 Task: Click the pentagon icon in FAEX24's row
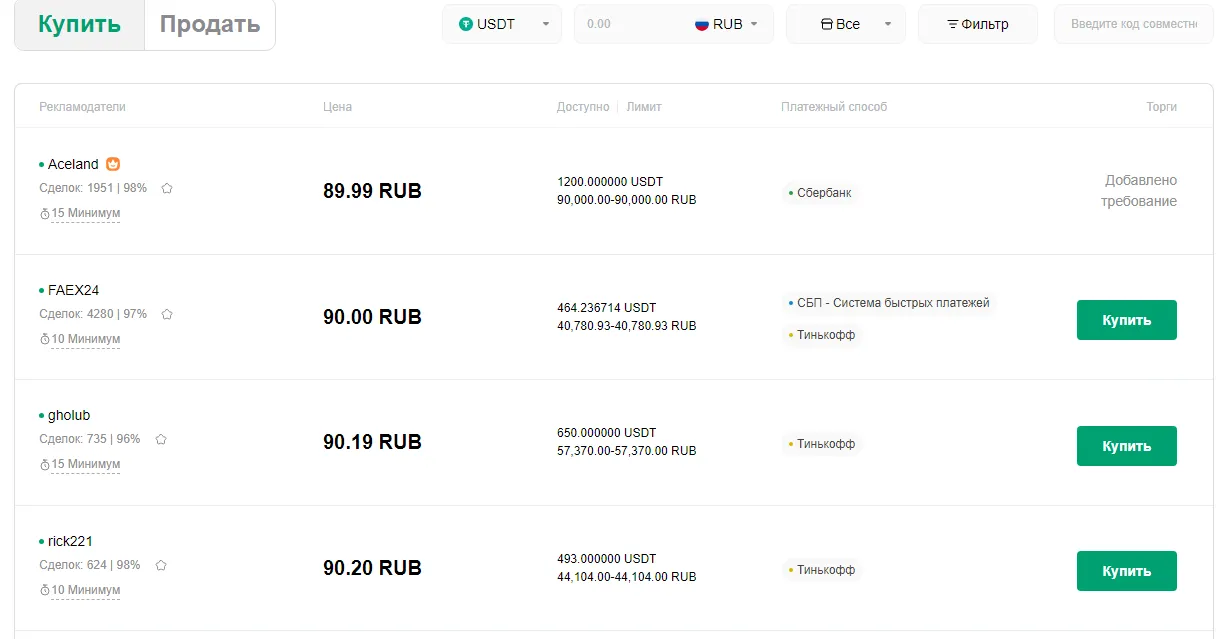pos(167,314)
